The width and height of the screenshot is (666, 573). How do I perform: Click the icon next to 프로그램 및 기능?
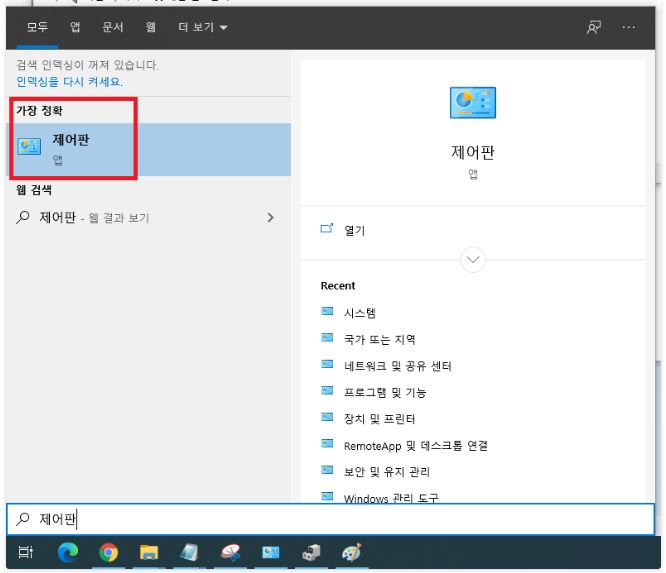tap(327, 390)
